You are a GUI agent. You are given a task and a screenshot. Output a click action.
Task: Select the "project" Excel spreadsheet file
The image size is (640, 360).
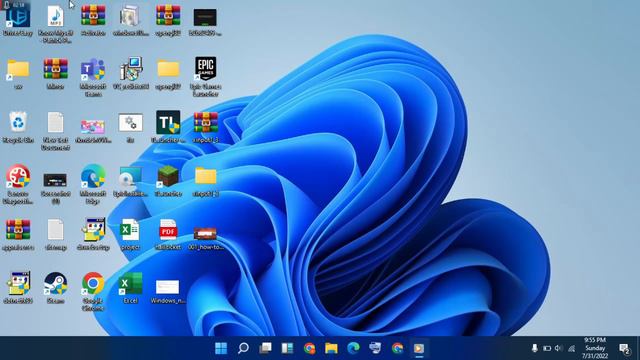click(x=130, y=234)
